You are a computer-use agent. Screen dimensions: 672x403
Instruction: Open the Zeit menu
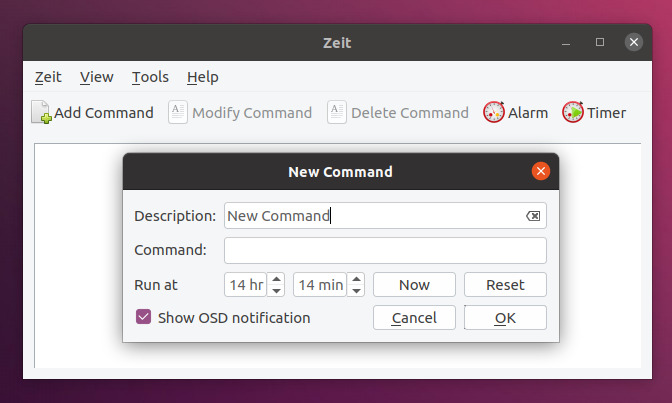click(48, 77)
